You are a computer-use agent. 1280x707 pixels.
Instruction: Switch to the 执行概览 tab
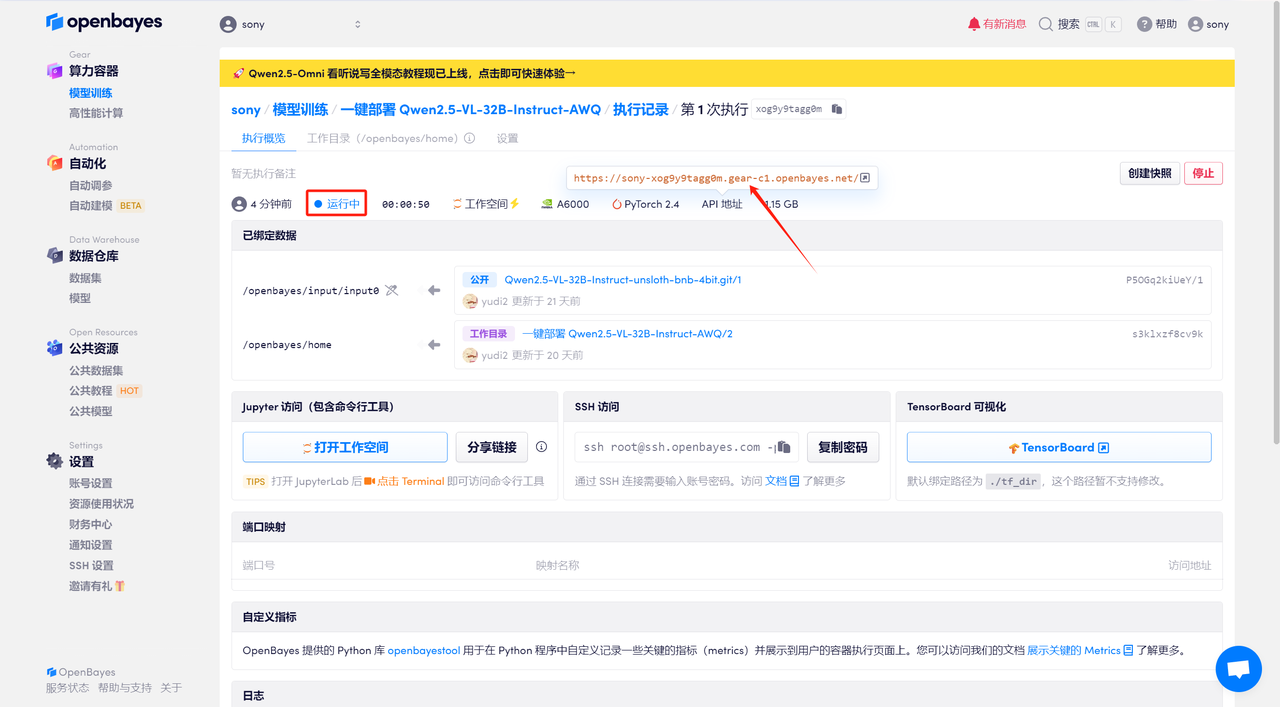pyautogui.click(x=263, y=139)
